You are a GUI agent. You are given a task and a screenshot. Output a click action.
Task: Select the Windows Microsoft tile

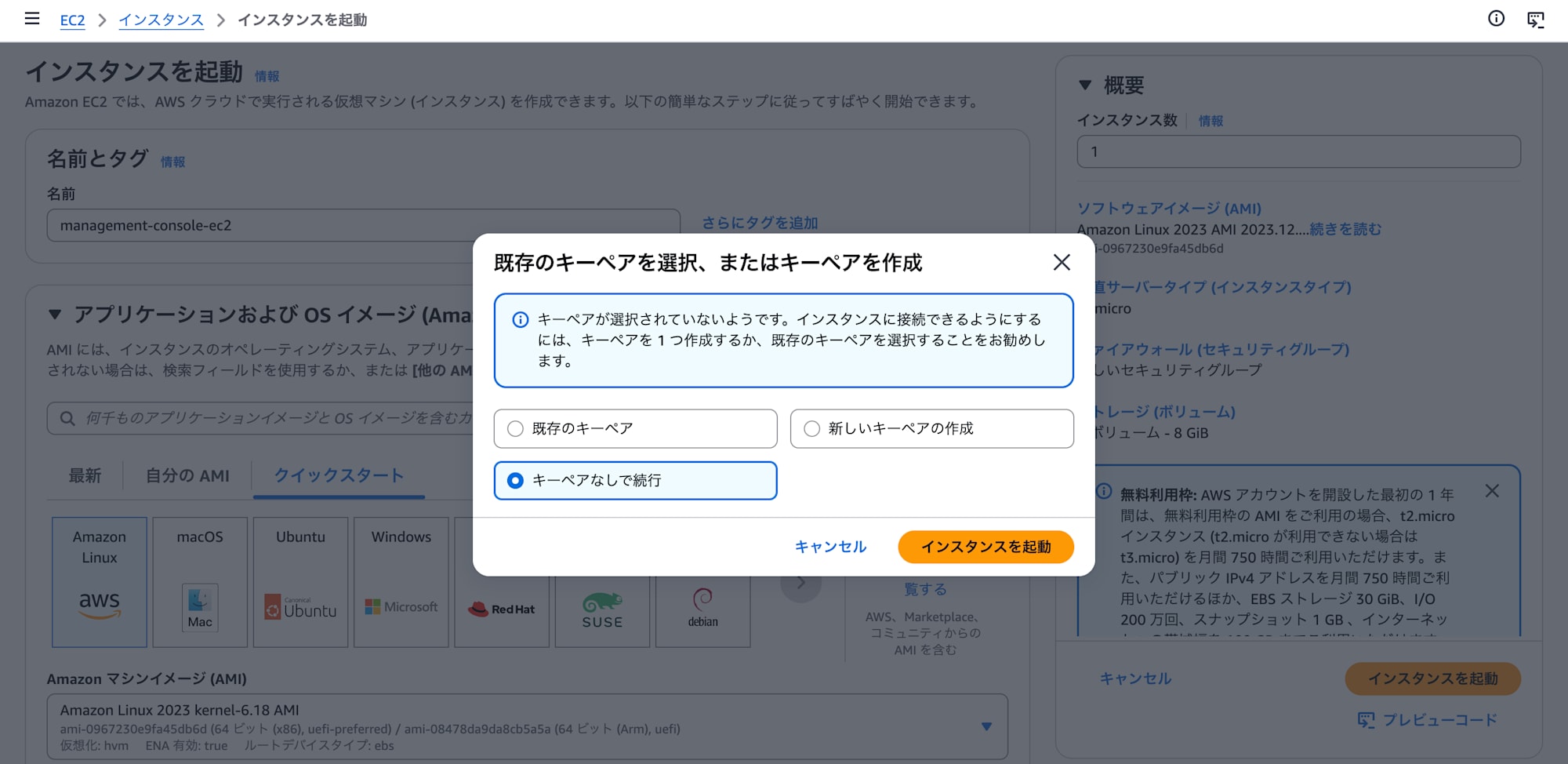(401, 582)
